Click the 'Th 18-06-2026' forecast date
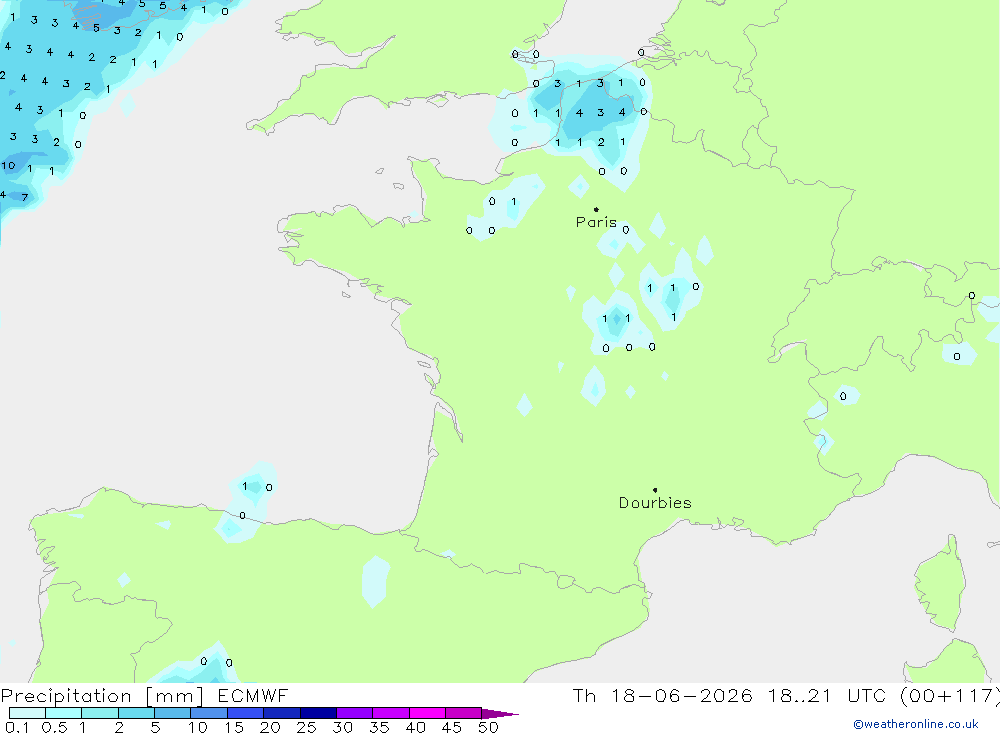This screenshot has width=1000, height=733. (x=662, y=696)
